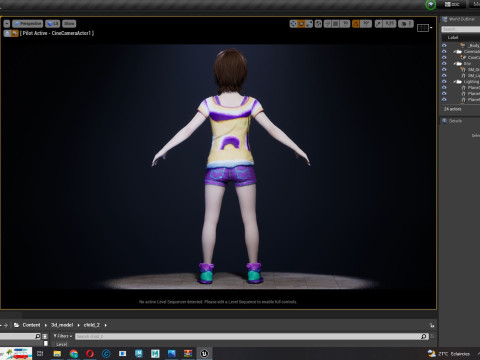Open scale snap value 0.25 dropdown

pyautogui.click(x=389, y=24)
